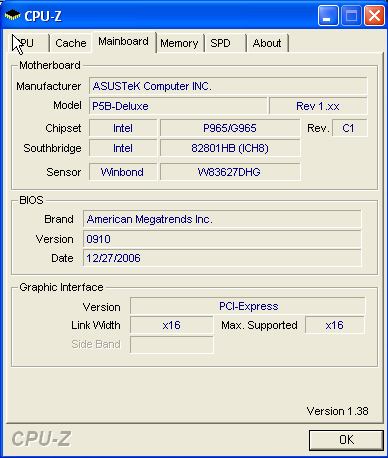The height and width of the screenshot is (458, 388).
Task: Click the ASUSTeK Computer INC. manufacturer field
Action: [228, 86]
